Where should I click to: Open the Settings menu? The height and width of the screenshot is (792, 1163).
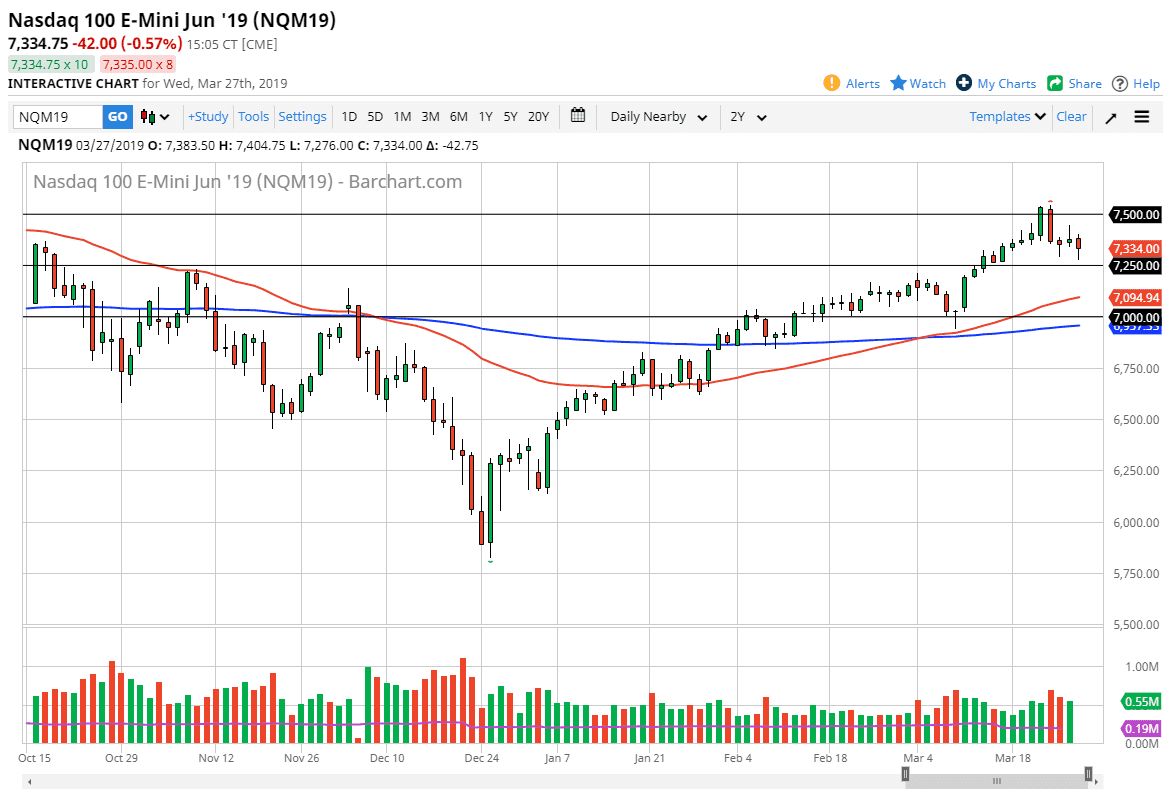[x=302, y=117]
